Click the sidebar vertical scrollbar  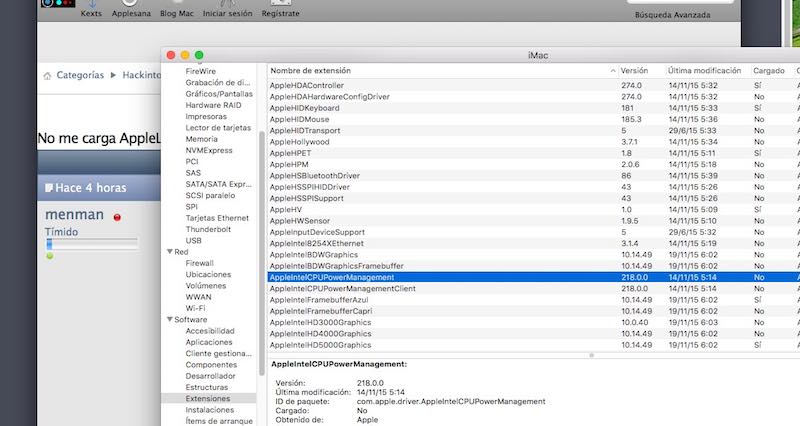point(262,254)
